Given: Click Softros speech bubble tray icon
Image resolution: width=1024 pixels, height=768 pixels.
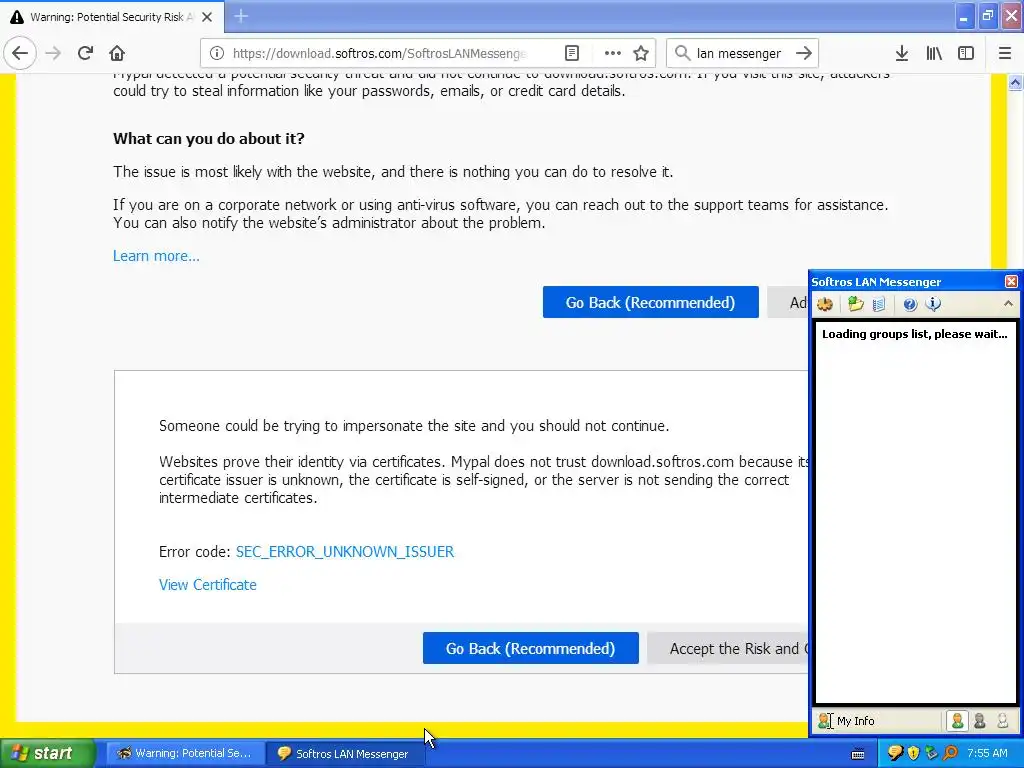Looking at the screenshot, I should [895, 754].
